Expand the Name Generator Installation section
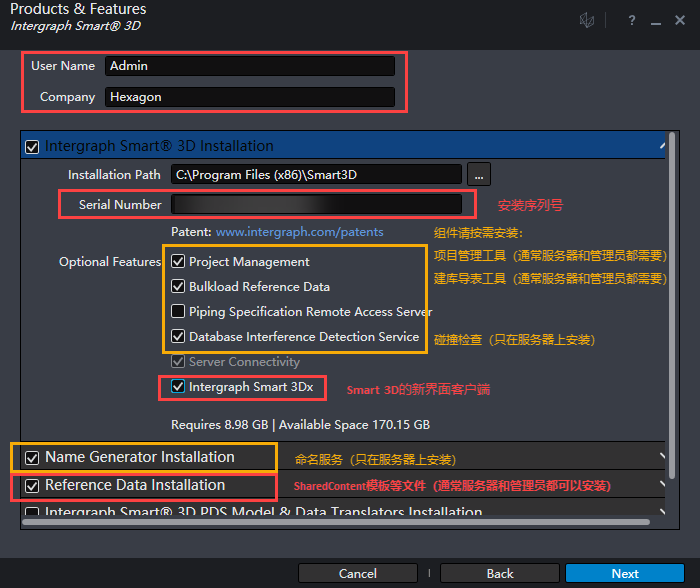The height and width of the screenshot is (588, 700). tap(661, 458)
